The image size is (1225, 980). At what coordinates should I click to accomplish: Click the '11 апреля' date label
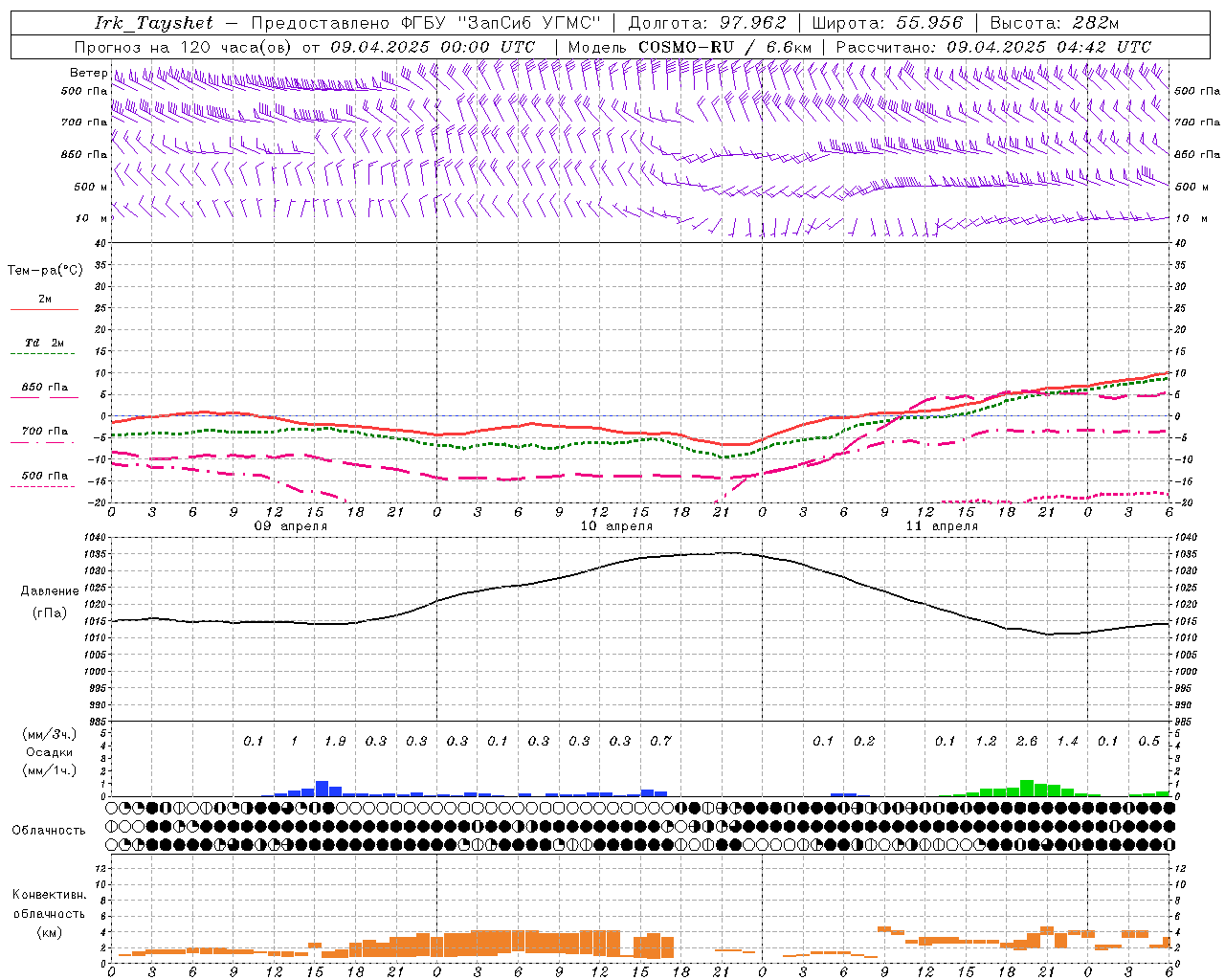pyautogui.click(x=942, y=526)
